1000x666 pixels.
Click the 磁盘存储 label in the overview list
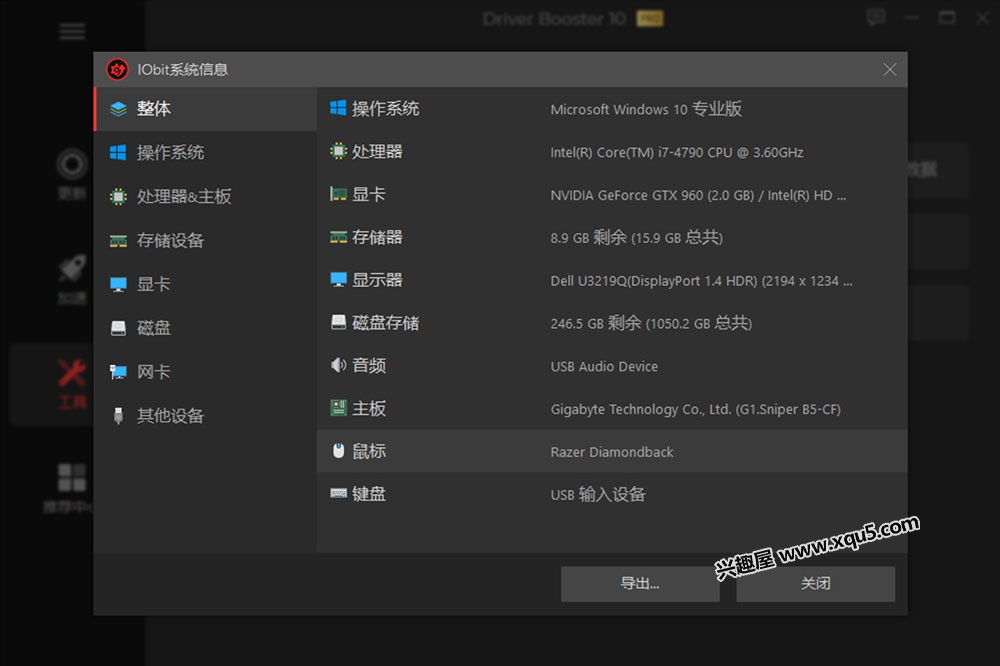point(385,323)
